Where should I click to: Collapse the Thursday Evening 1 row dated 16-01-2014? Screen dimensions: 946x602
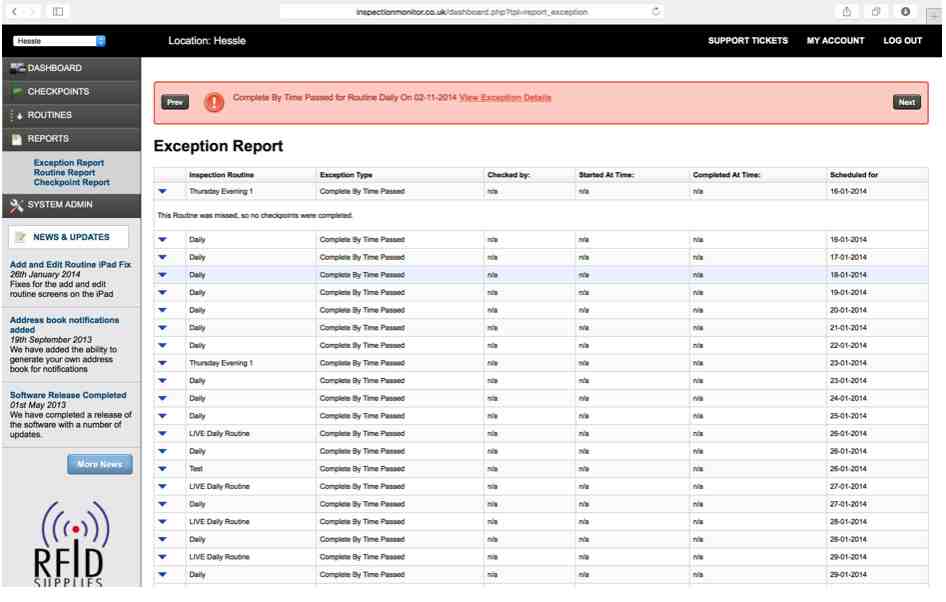(163, 191)
